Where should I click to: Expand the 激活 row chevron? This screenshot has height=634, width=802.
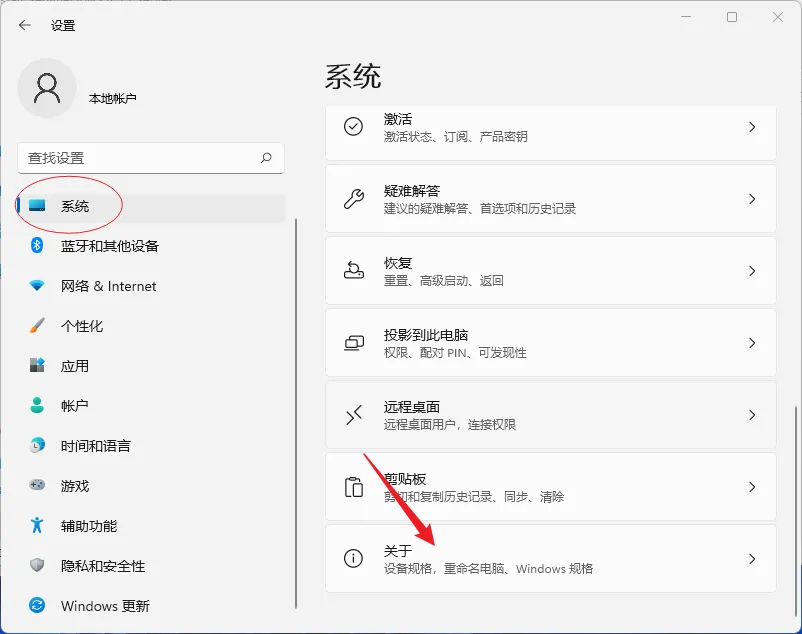[752, 127]
